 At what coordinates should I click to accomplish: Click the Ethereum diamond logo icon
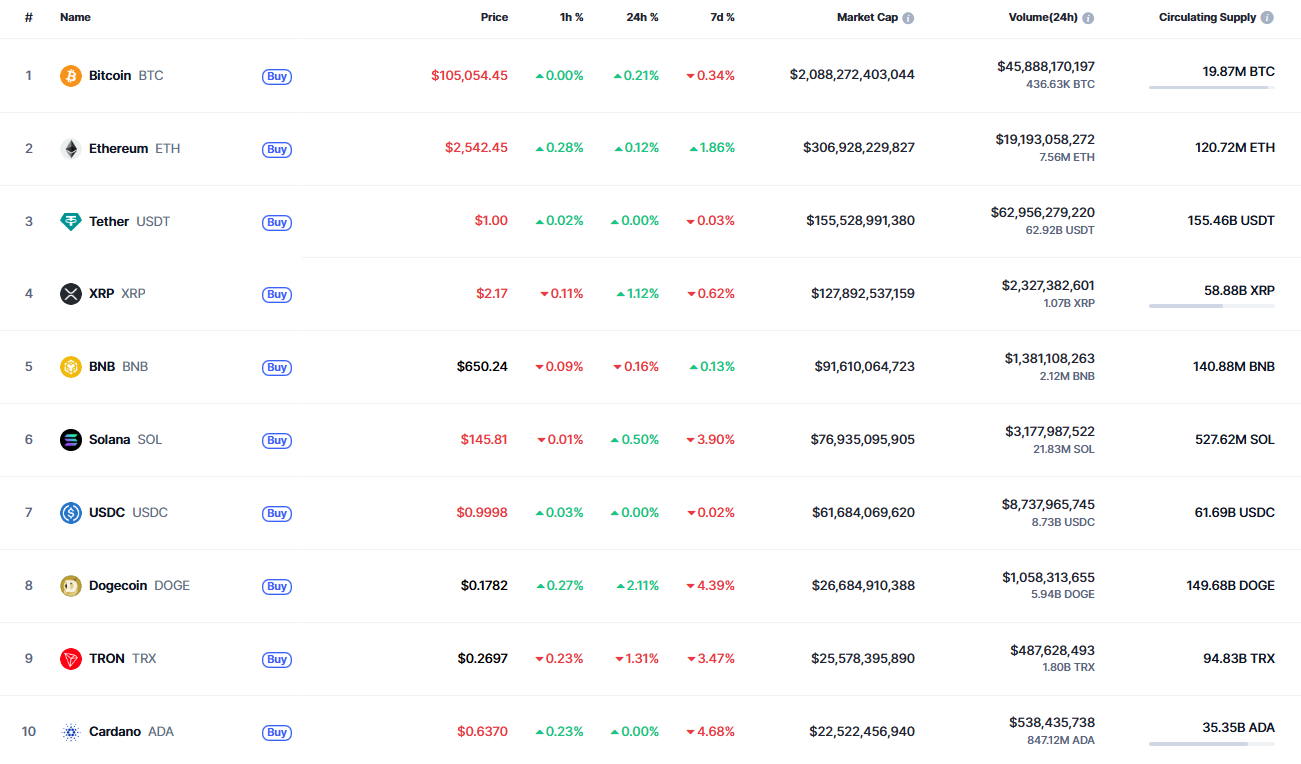(x=71, y=149)
